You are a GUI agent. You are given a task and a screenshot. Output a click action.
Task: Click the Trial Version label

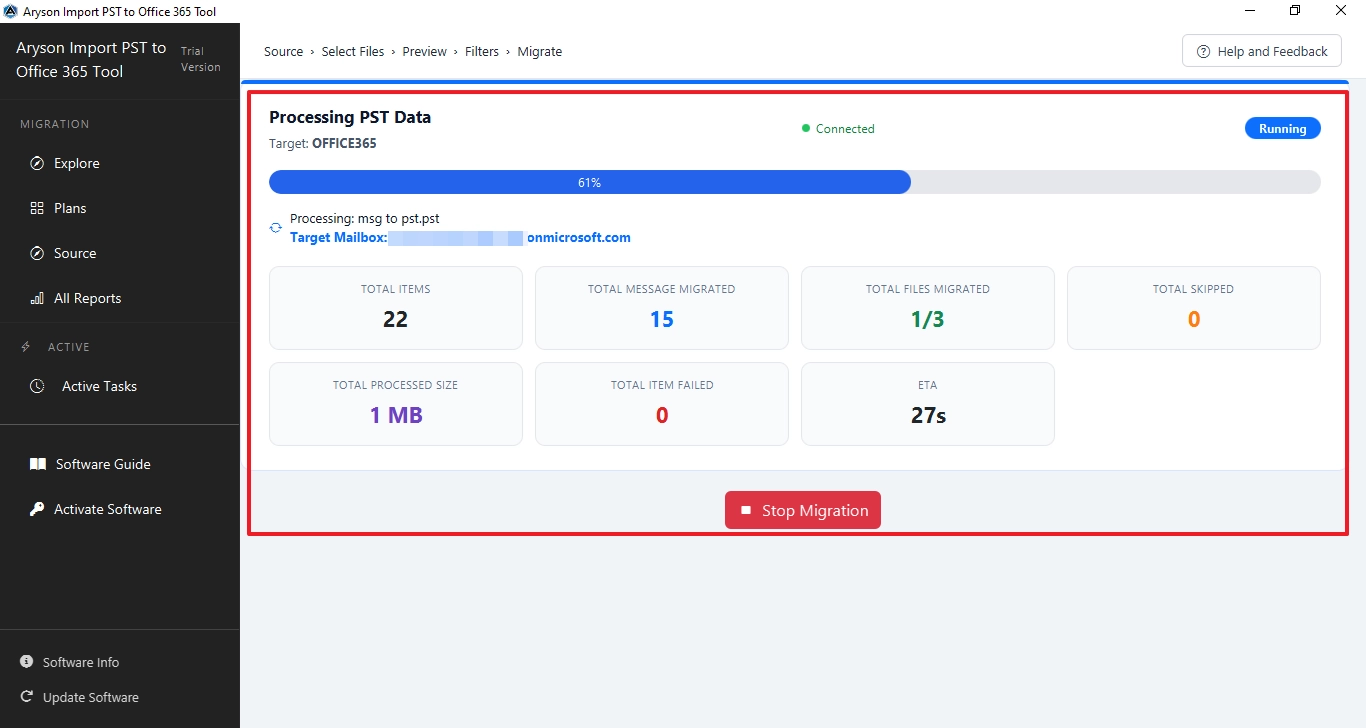(x=200, y=59)
